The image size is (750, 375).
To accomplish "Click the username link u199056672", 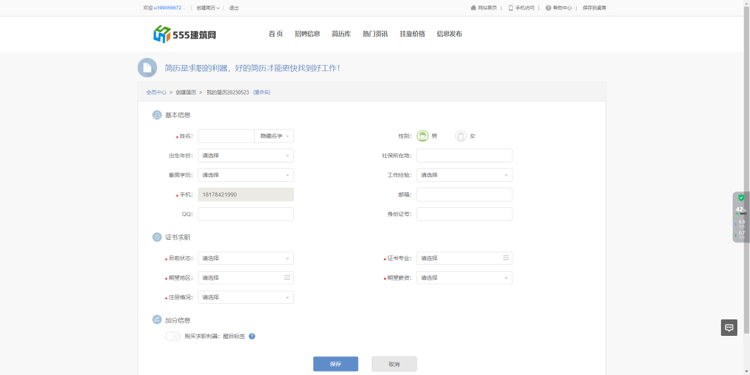I will (x=169, y=8).
